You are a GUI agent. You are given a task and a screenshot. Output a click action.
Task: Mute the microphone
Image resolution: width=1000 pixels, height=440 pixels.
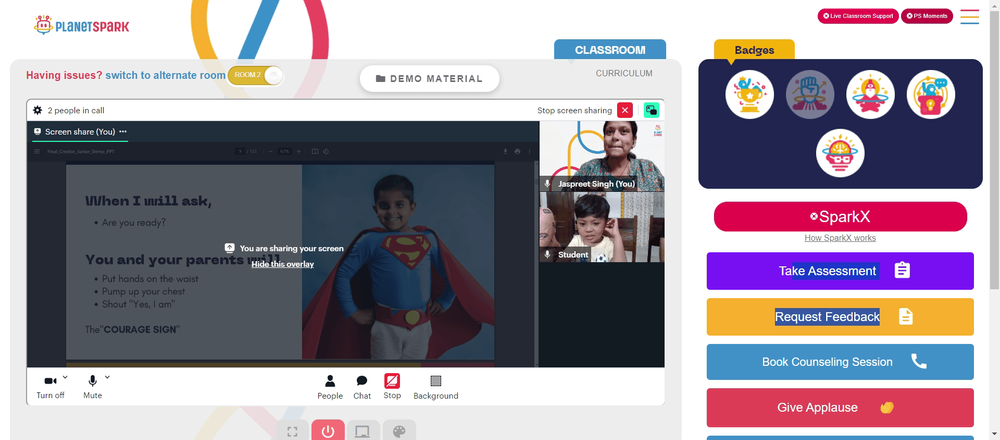(92, 387)
